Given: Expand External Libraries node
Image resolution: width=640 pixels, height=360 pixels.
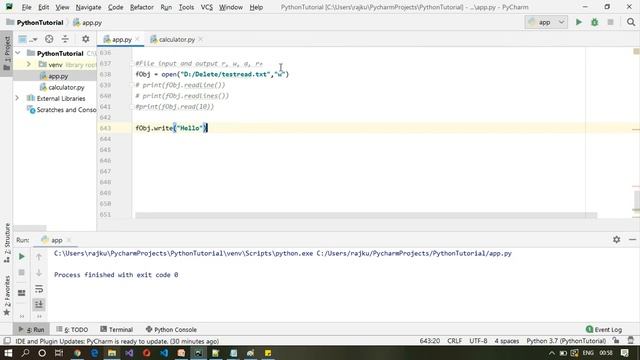Looking at the screenshot, I should click(x=17, y=98).
